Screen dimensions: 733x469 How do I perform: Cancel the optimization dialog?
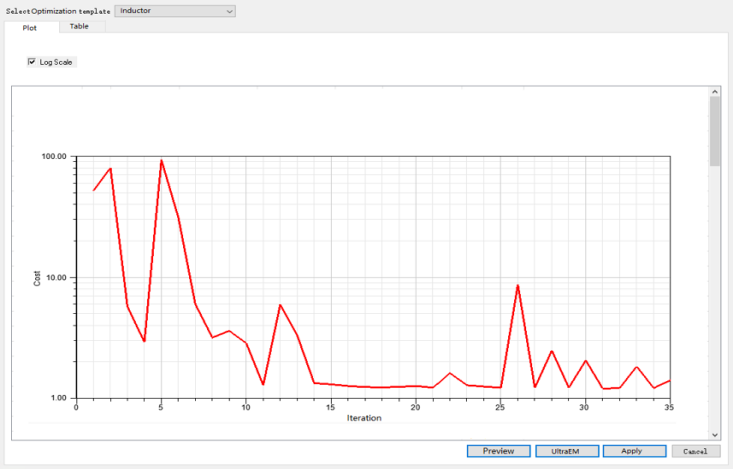coord(695,451)
